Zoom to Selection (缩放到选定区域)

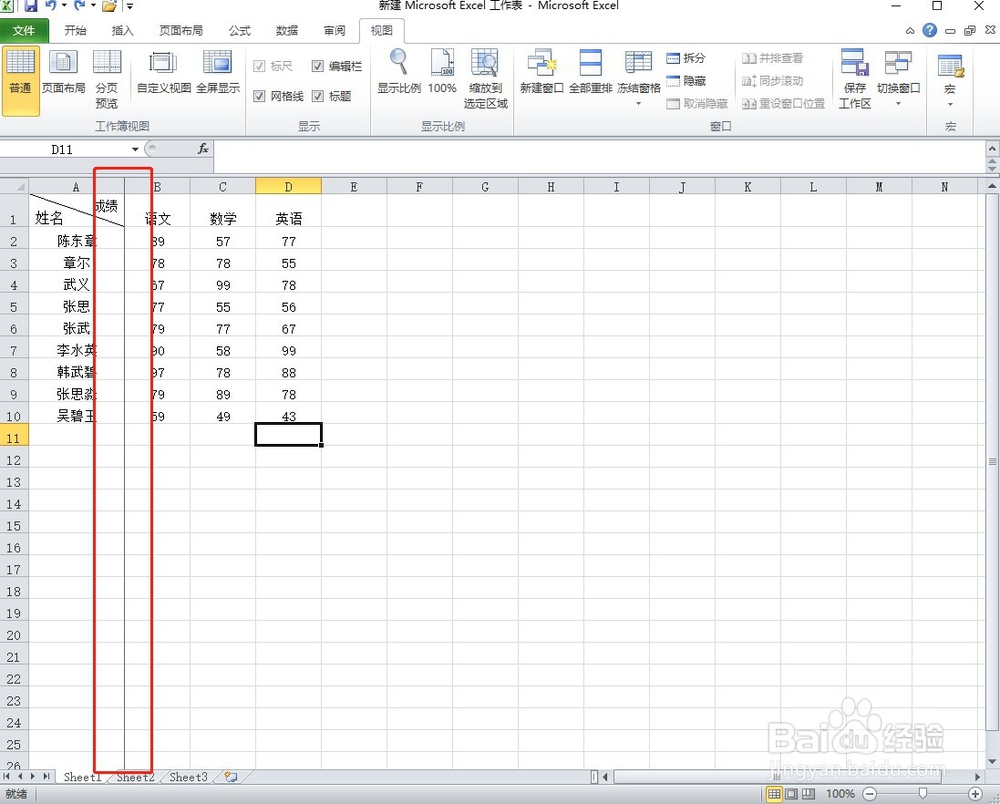coord(485,80)
